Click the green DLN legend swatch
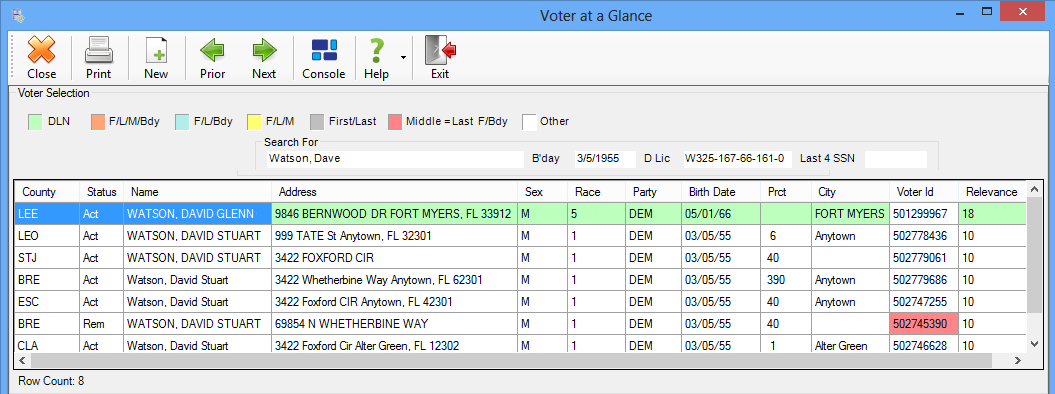 pos(36,122)
